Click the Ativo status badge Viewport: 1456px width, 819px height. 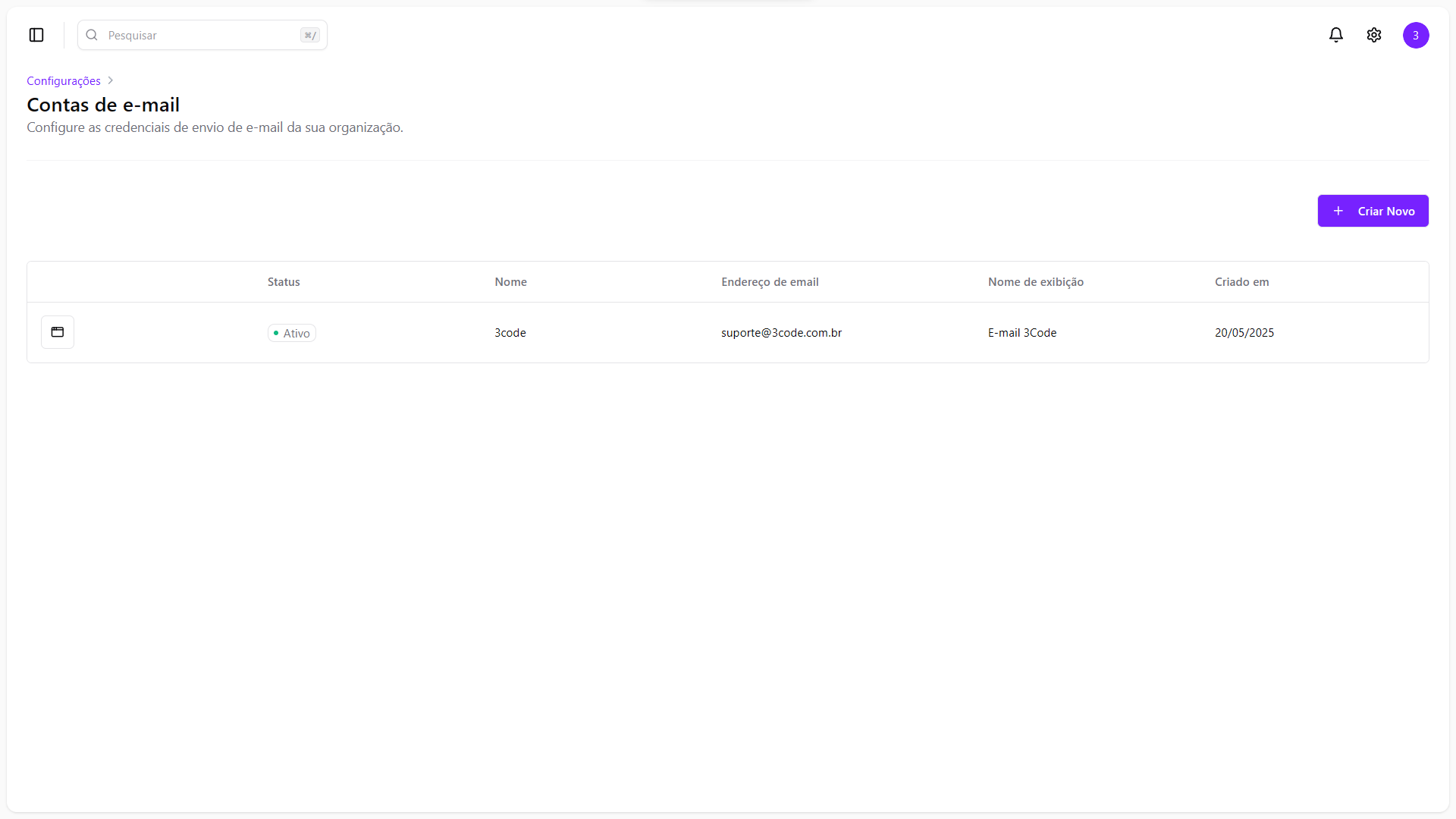(x=292, y=333)
